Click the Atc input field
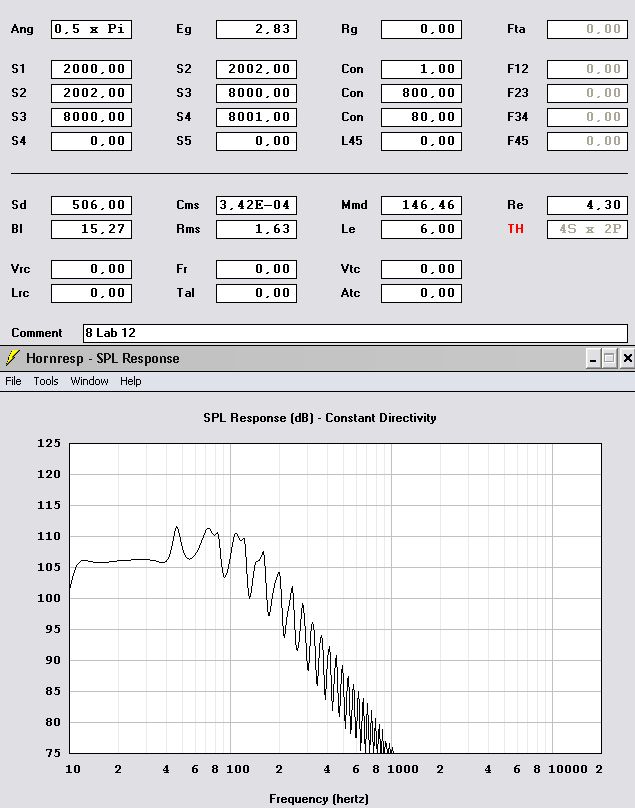The image size is (635, 808). (421, 293)
